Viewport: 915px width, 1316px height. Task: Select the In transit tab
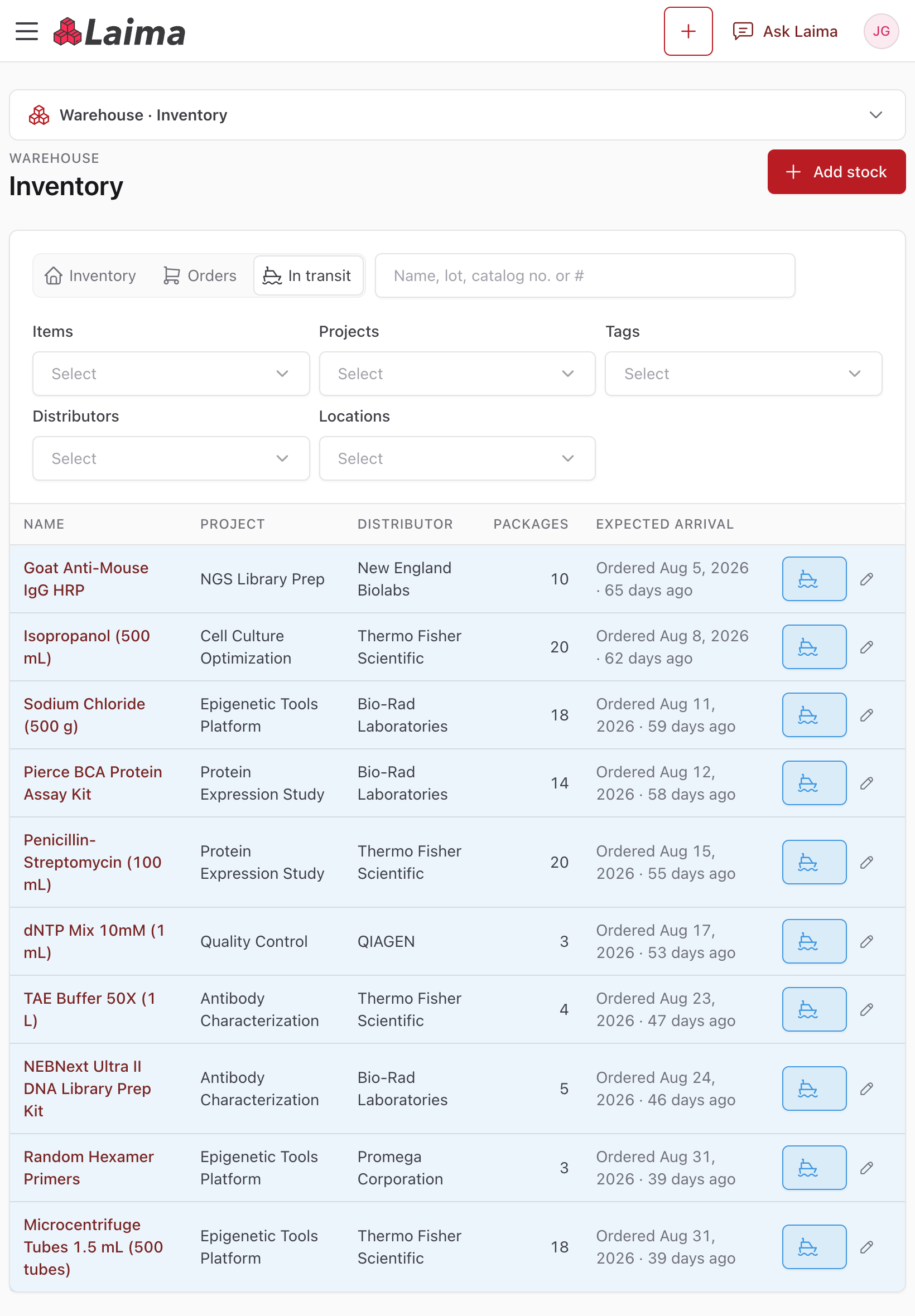309,275
